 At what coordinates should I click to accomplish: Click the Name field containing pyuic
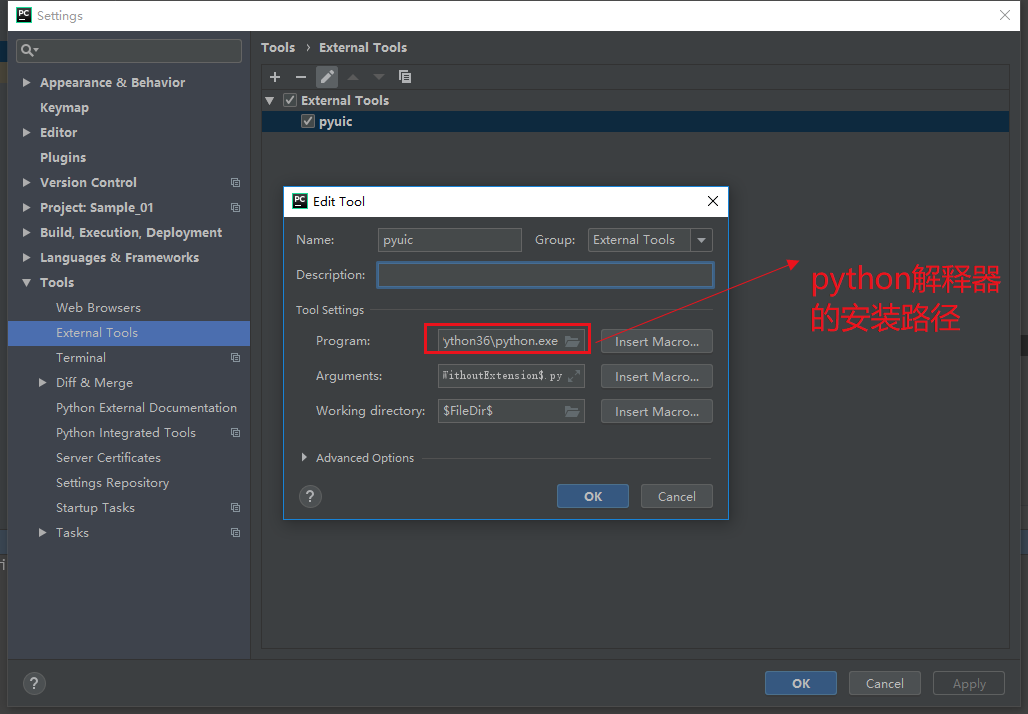[x=450, y=240]
